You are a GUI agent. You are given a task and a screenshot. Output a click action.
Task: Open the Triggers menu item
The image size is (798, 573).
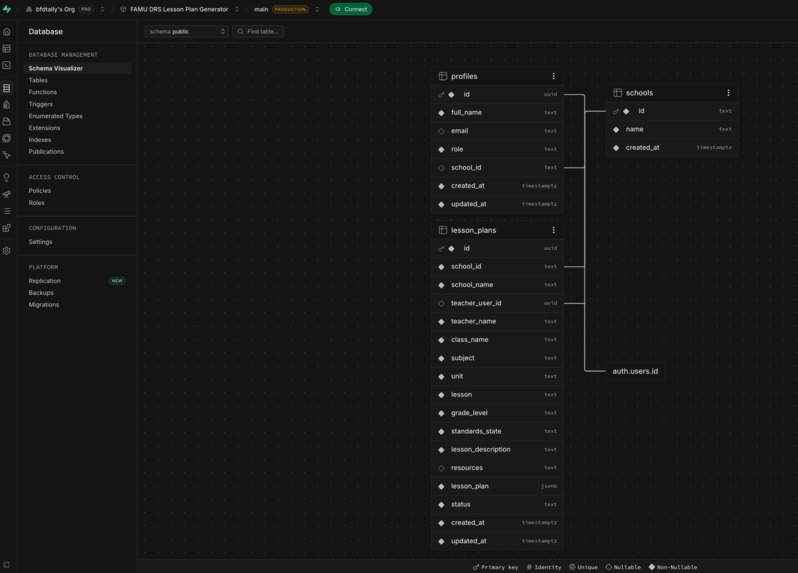(41, 104)
